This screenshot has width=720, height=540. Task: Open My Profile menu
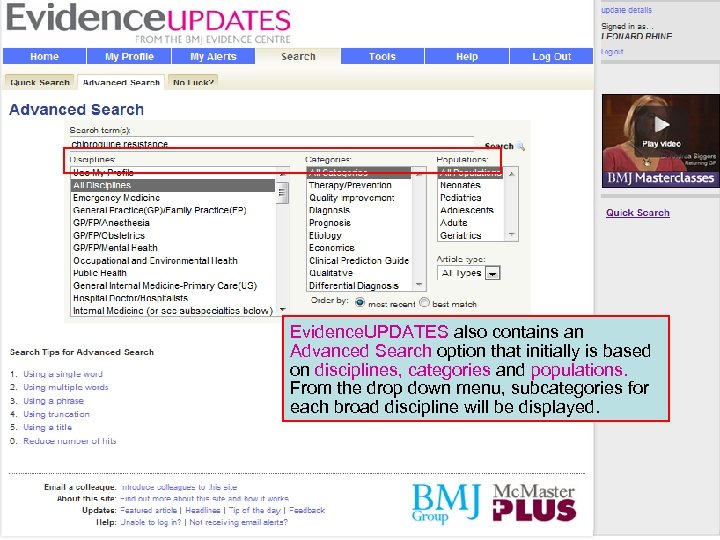pyautogui.click(x=129, y=56)
